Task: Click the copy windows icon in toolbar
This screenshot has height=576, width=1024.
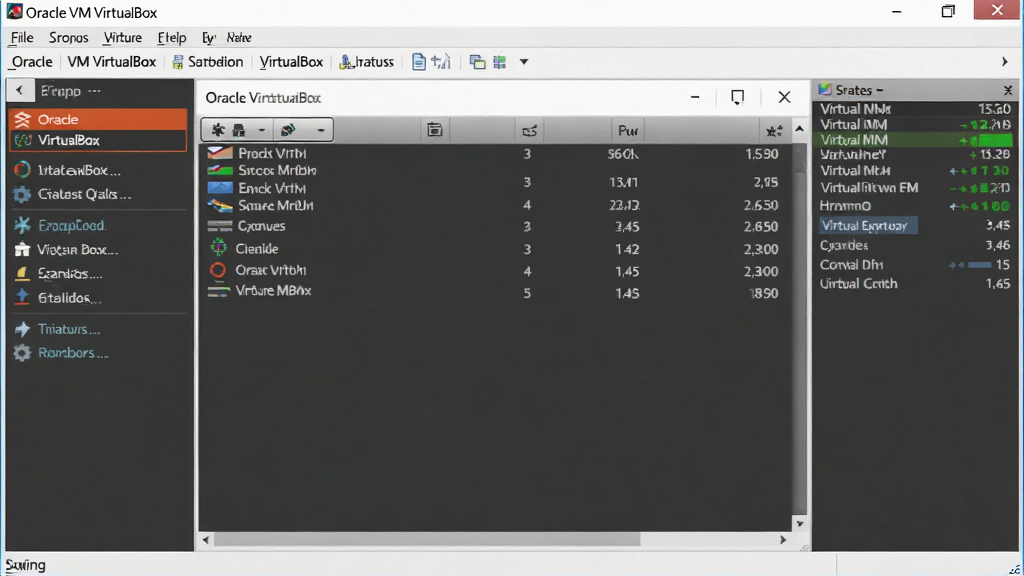Action: click(x=477, y=62)
